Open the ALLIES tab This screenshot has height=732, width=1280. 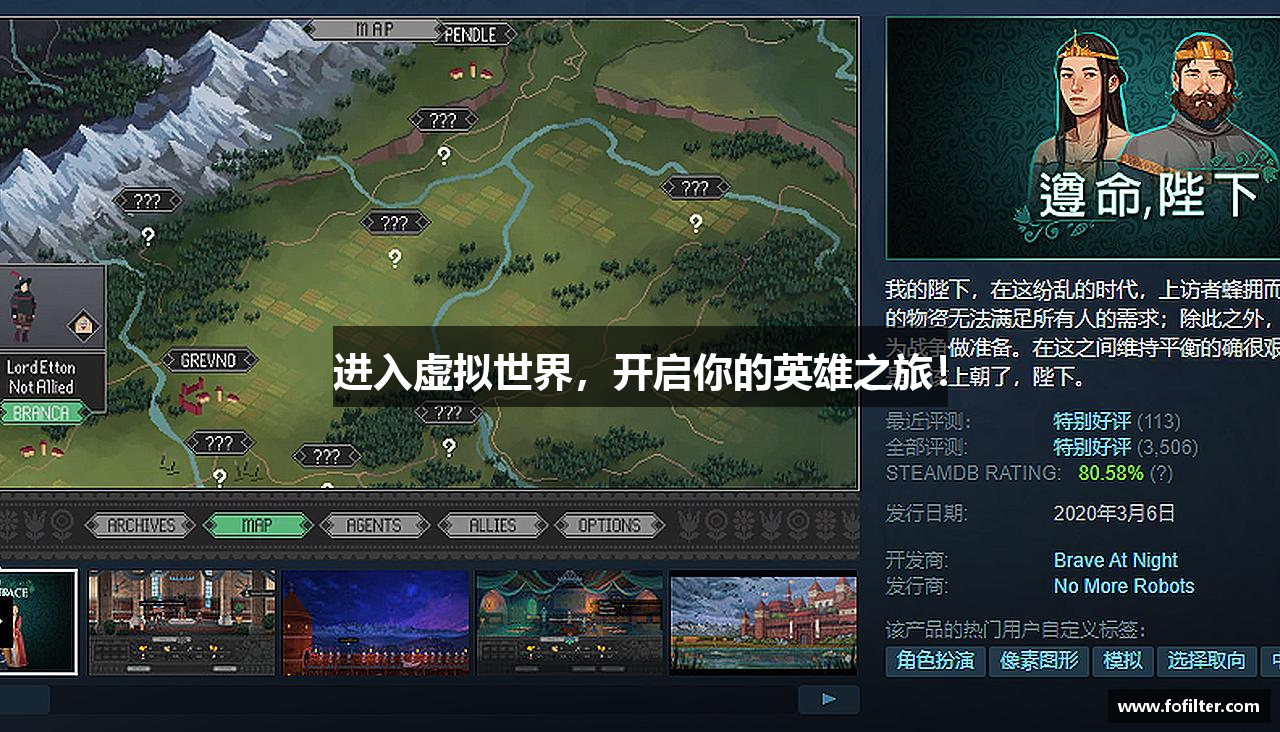(x=492, y=525)
